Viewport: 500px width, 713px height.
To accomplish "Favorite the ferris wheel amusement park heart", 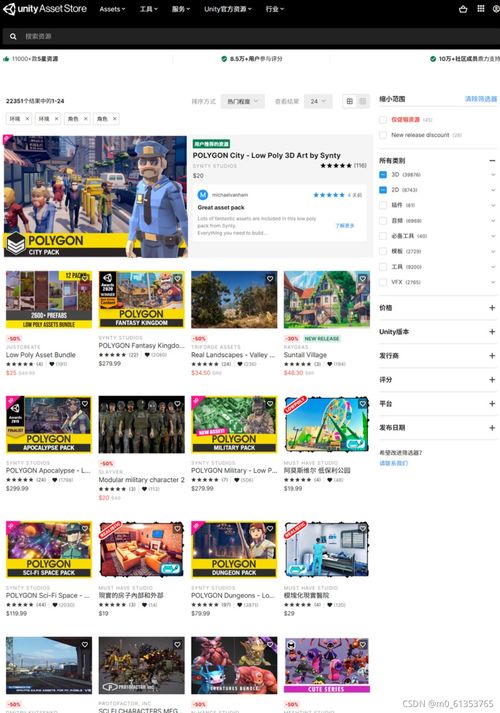I will coord(363,403).
